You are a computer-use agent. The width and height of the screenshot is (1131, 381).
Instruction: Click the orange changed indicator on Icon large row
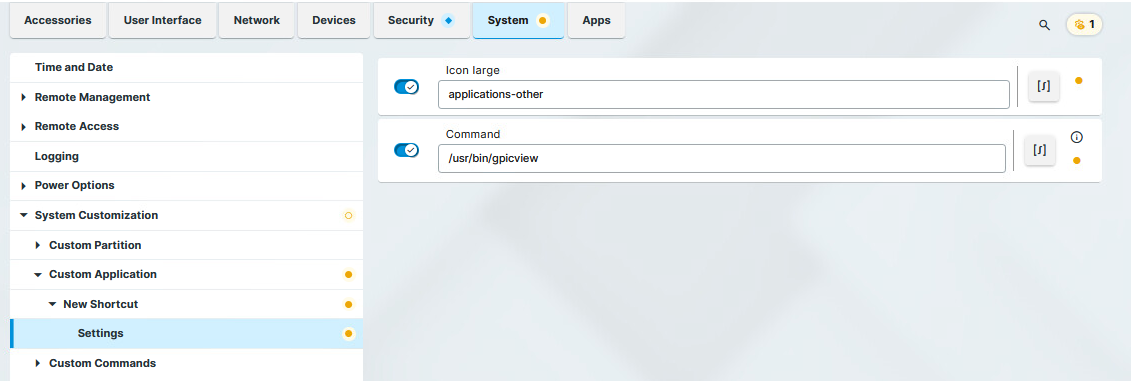tap(1078, 81)
